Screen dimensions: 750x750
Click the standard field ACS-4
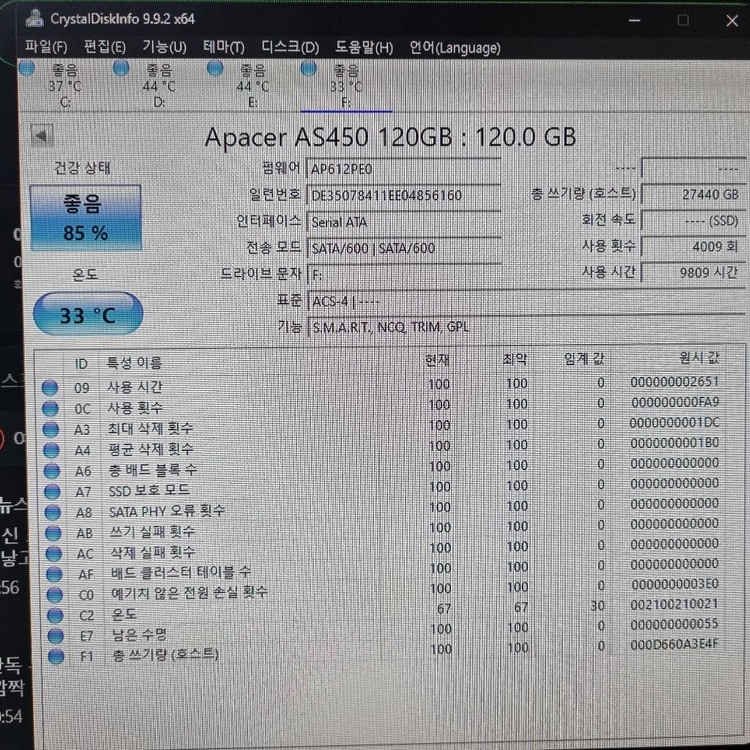[526, 301]
